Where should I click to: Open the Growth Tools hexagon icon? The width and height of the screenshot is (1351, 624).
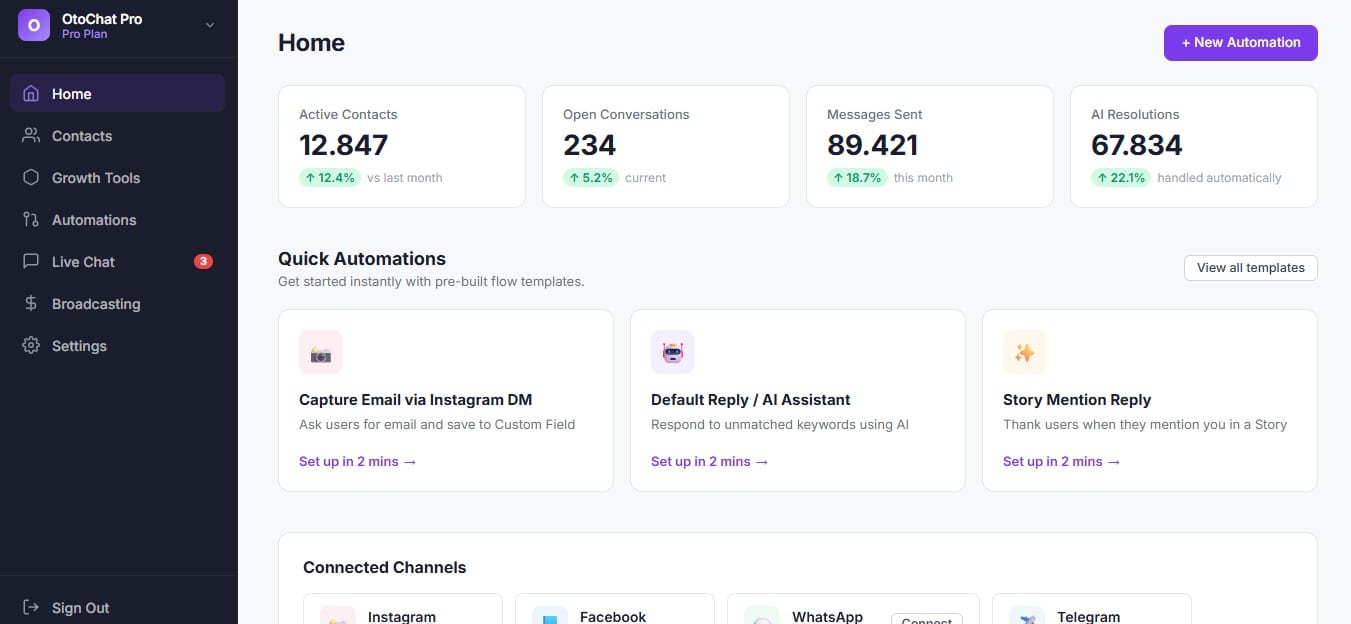(31, 177)
